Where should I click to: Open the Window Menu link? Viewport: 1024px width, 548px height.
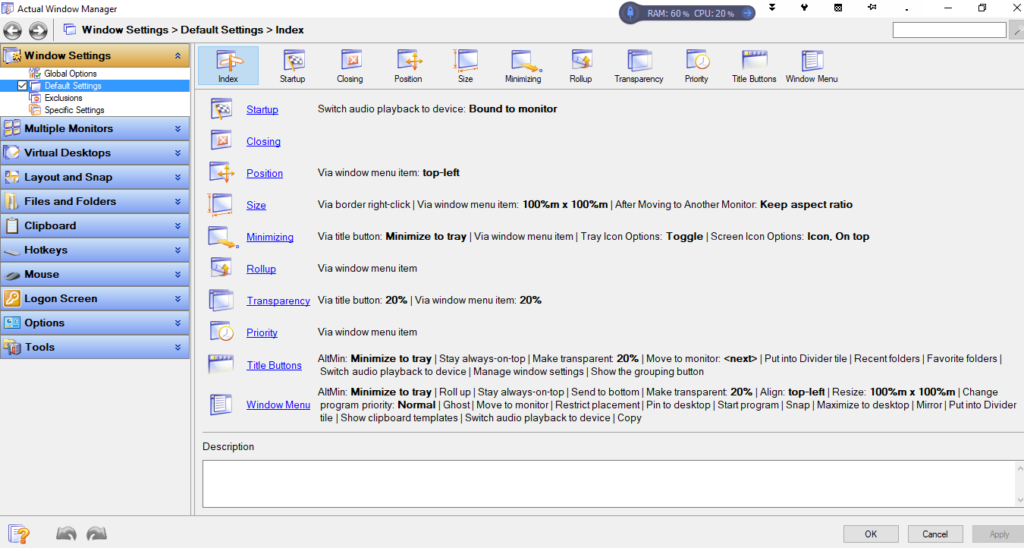coord(278,405)
